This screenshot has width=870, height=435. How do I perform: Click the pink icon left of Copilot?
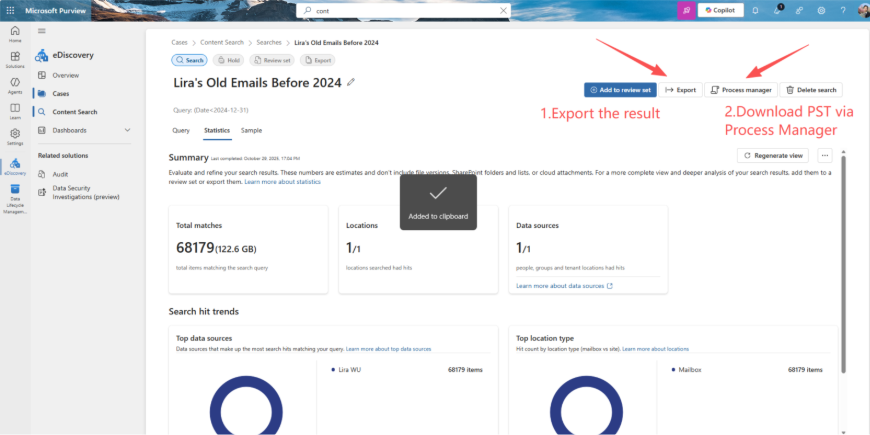click(x=686, y=10)
